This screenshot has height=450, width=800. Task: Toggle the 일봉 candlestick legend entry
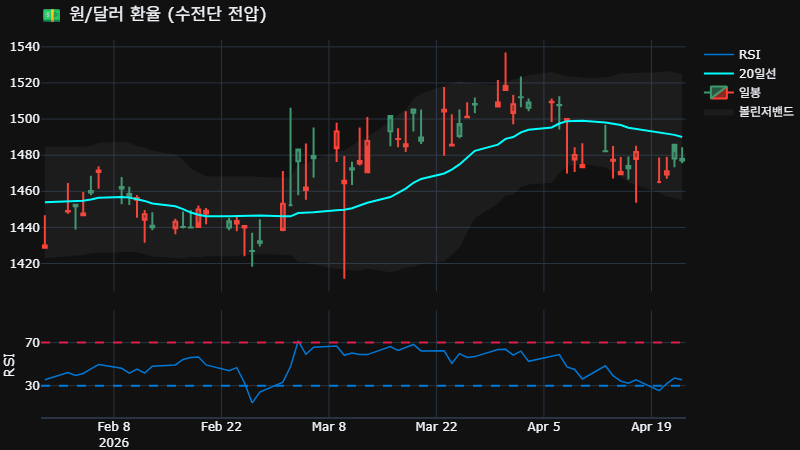[x=733, y=92]
